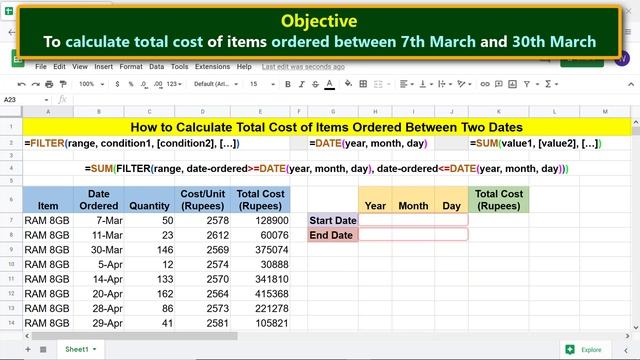Select the 'Start Date' label cell
Image resolution: width=640 pixels, height=360 pixels.
coord(333,220)
